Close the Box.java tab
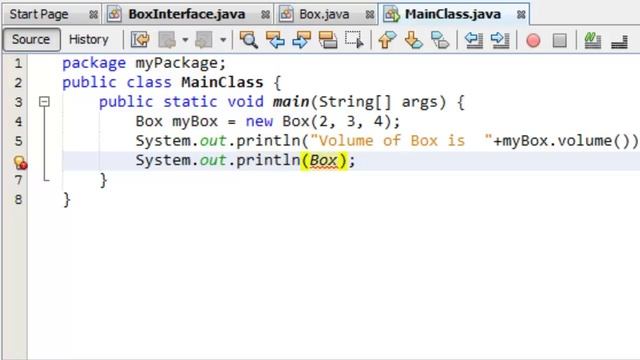Screen dimensions: 640x360 tap(370, 15)
